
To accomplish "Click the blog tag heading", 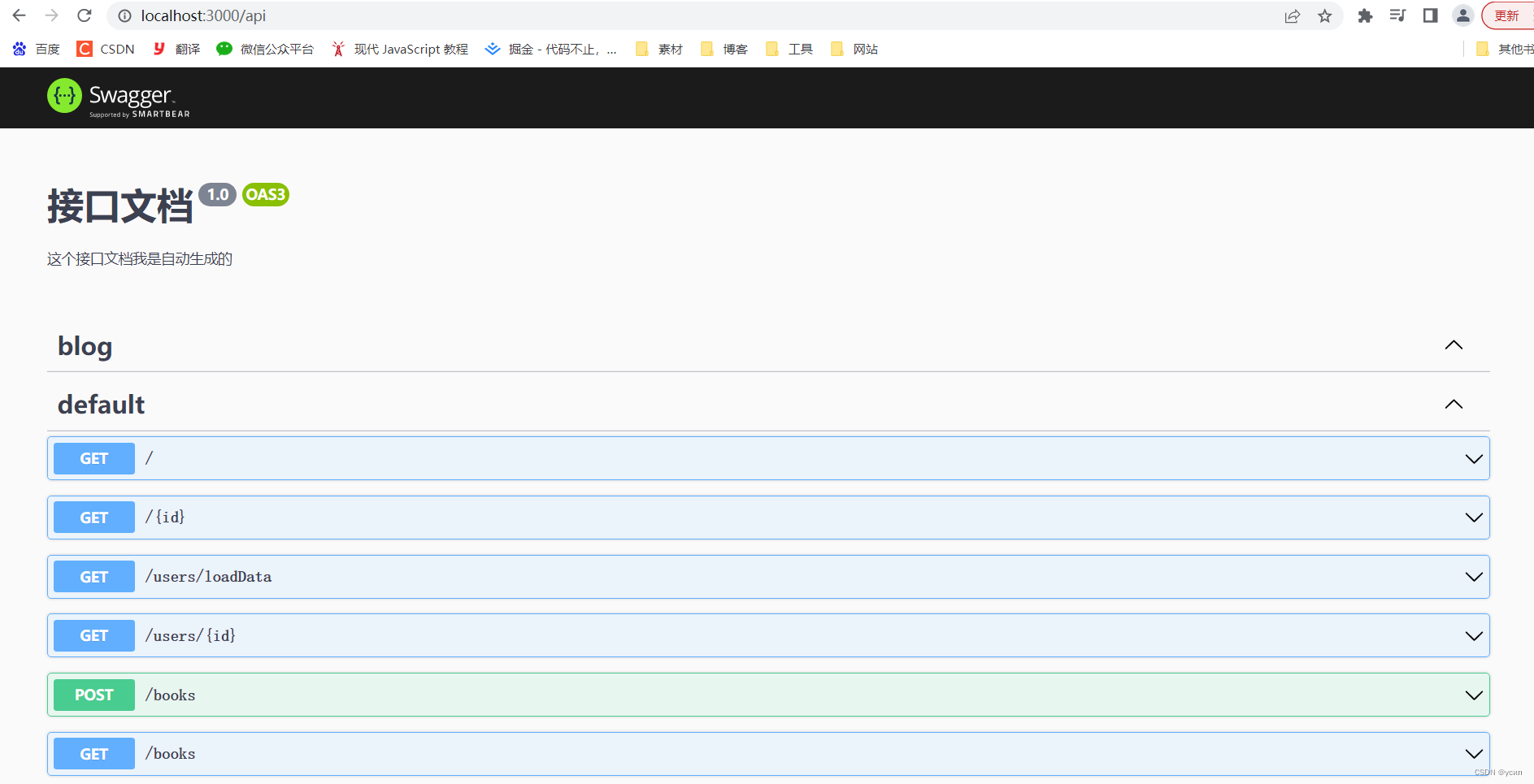I will [85, 346].
